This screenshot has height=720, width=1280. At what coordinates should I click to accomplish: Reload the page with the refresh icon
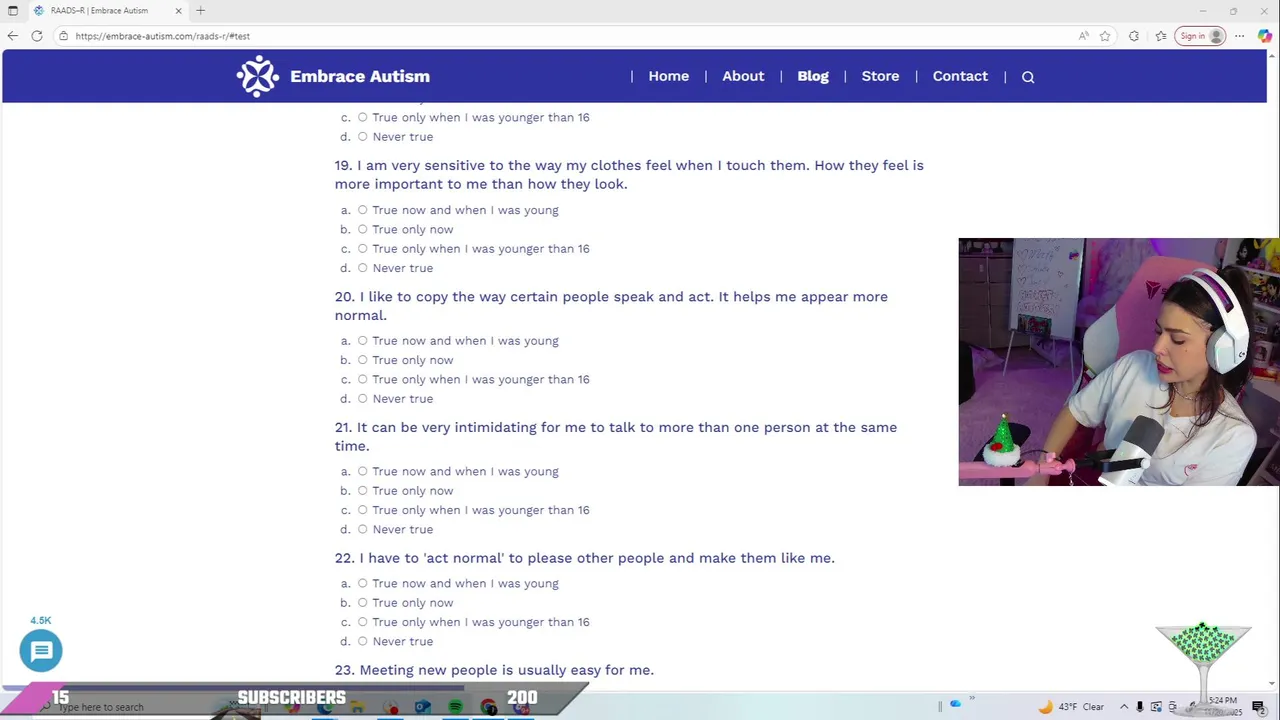[37, 36]
